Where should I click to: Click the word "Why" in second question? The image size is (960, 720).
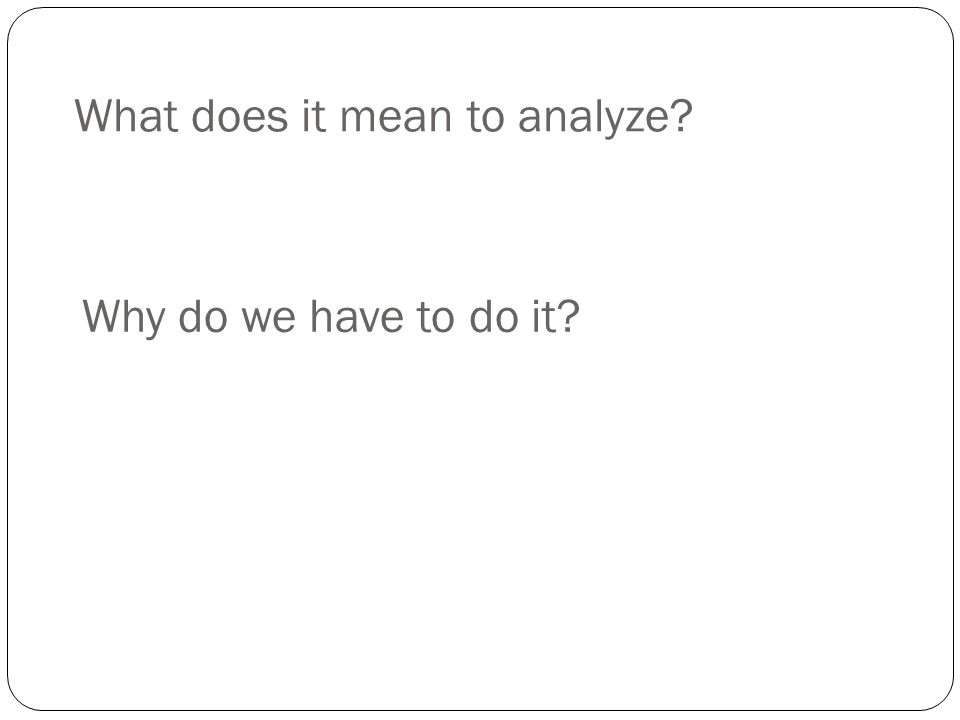pos(124,317)
